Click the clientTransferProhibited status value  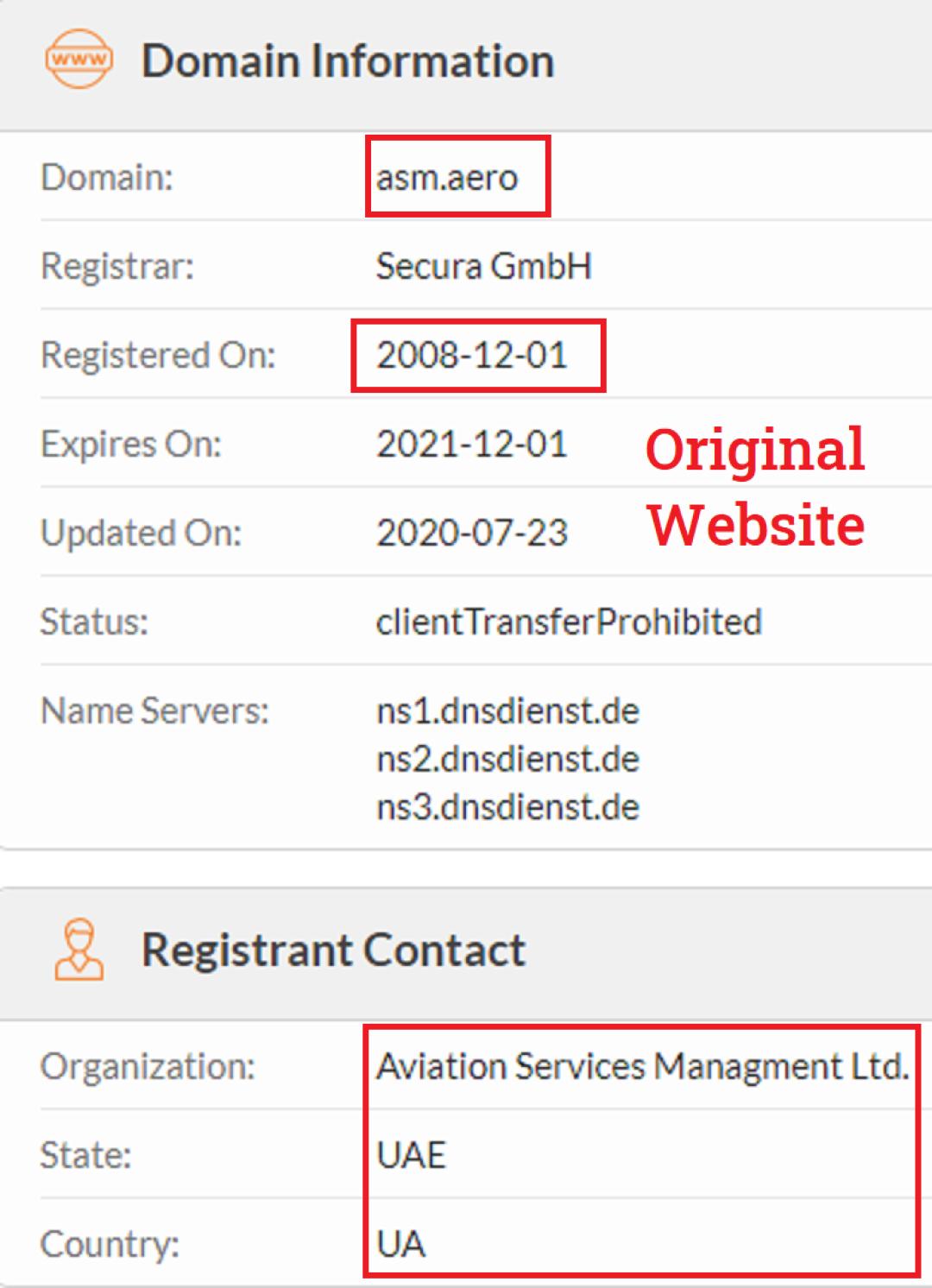569,622
